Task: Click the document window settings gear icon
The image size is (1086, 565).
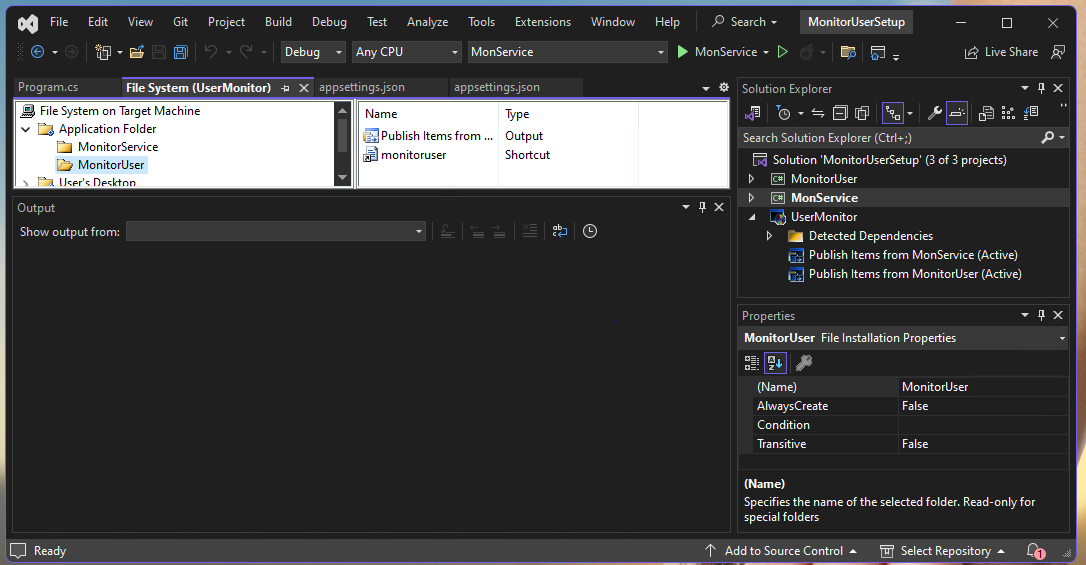Action: [724, 87]
